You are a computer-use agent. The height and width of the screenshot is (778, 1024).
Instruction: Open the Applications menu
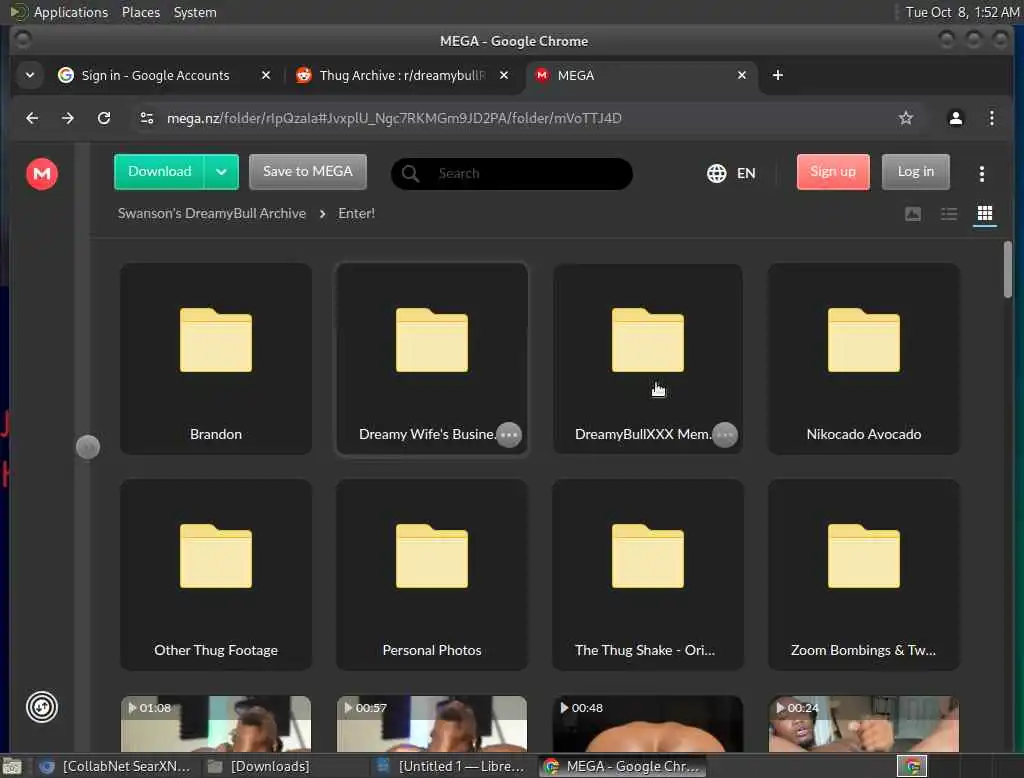pyautogui.click(x=71, y=12)
